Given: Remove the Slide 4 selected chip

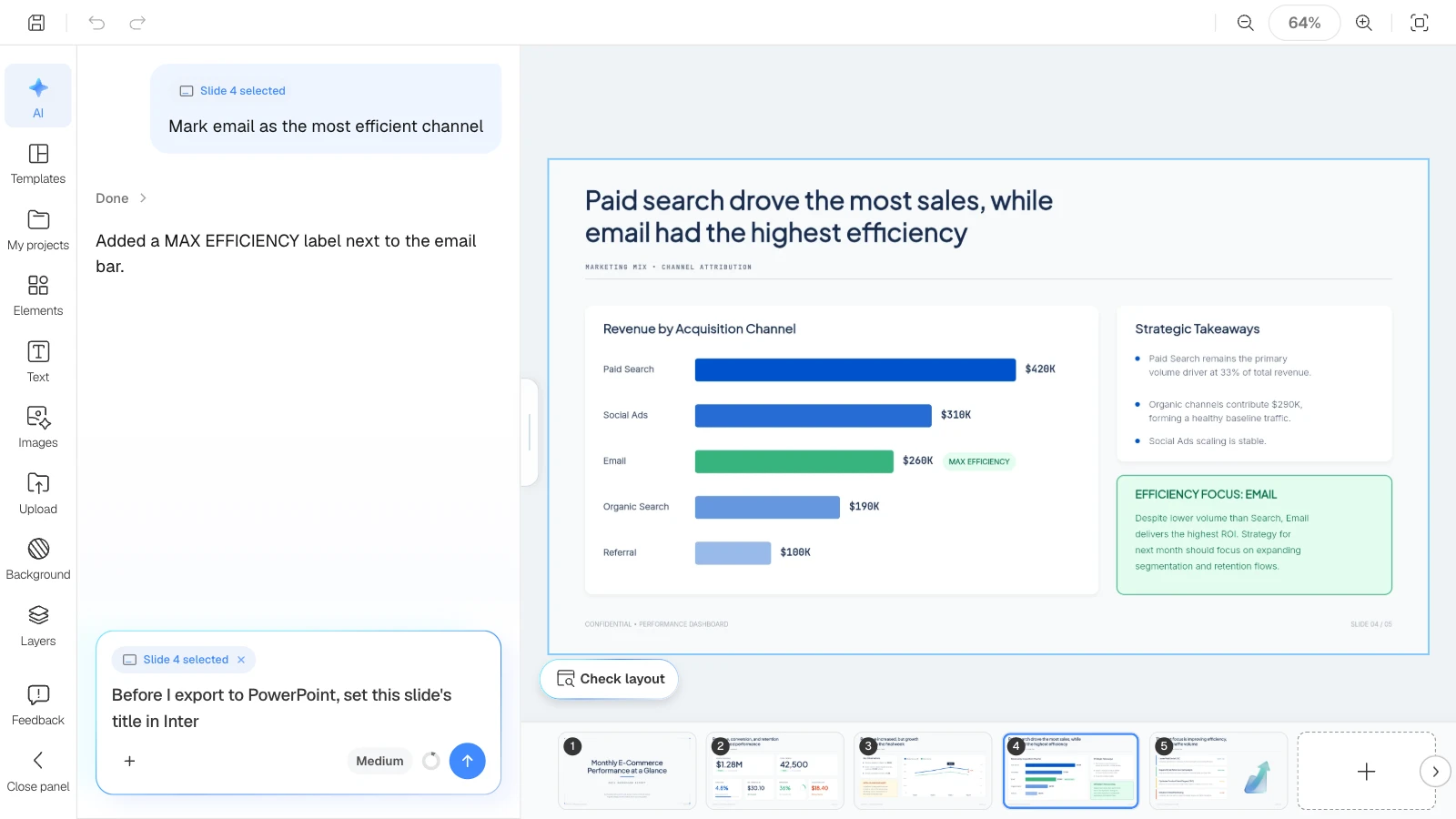Looking at the screenshot, I should tap(241, 660).
